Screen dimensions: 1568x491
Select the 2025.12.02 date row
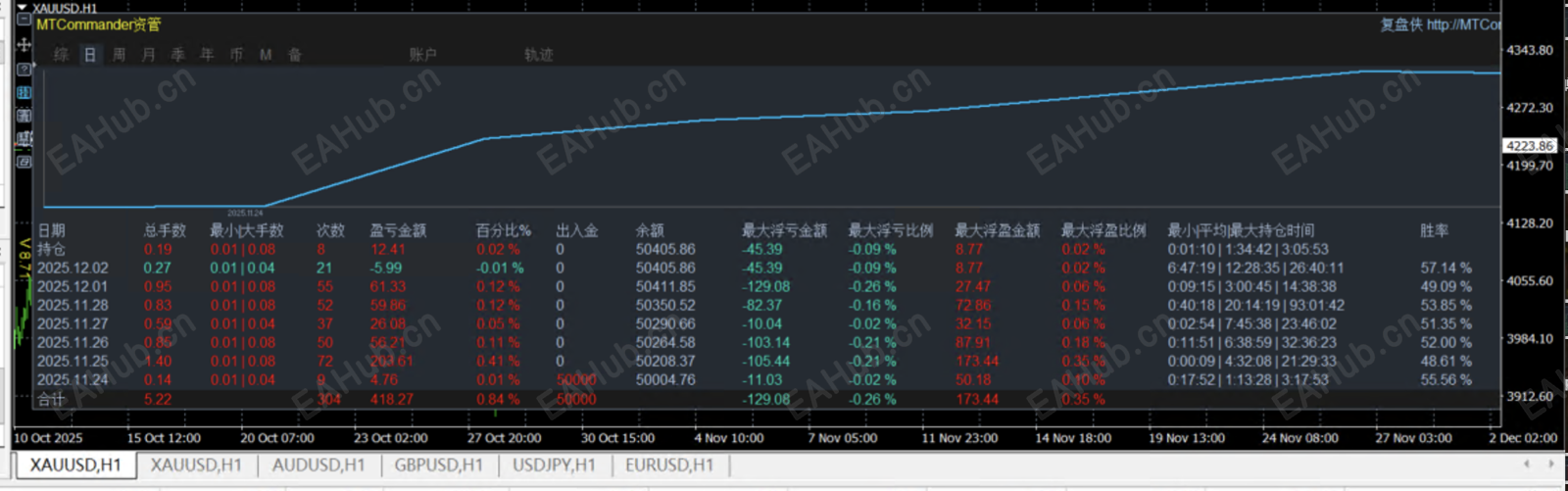(73, 268)
